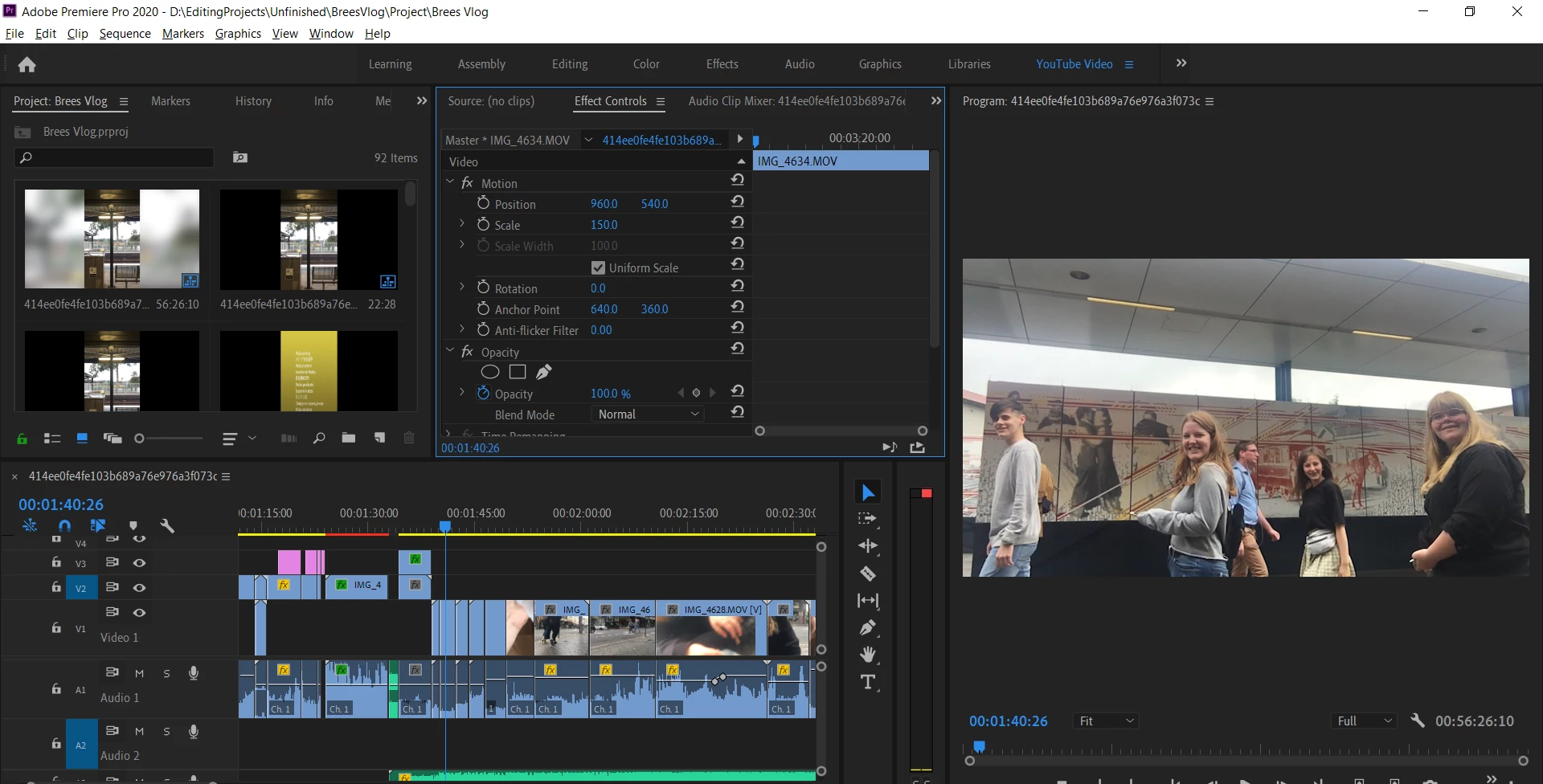Screen dimensions: 1543x784
Task: Select the Ripple Edit tool
Action: pos(868,546)
